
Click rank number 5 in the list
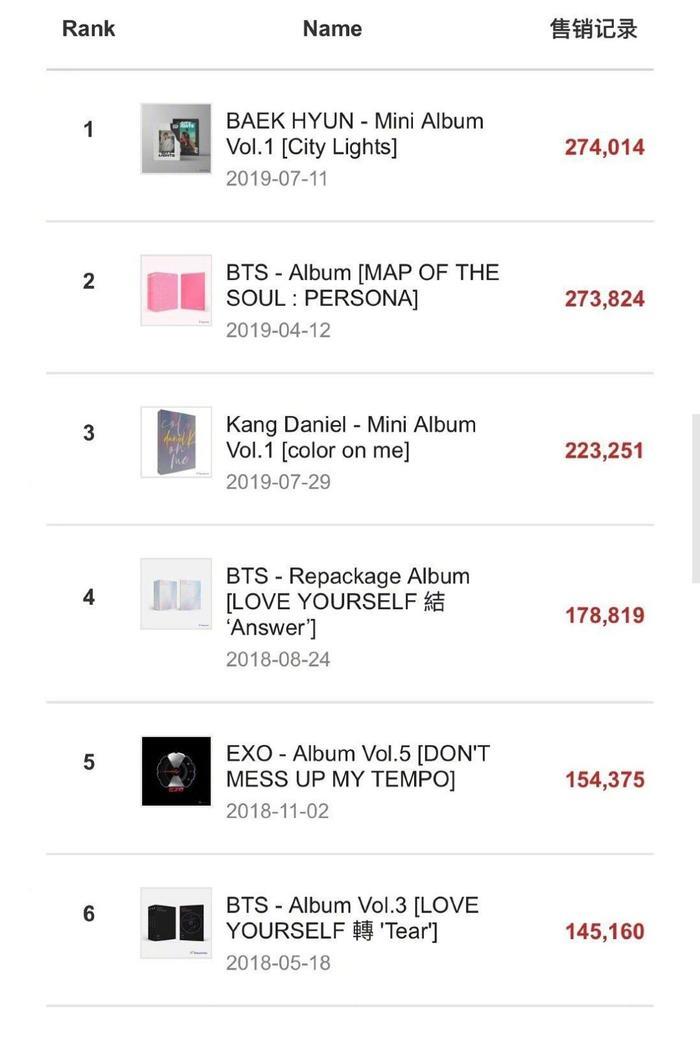pos(89,762)
